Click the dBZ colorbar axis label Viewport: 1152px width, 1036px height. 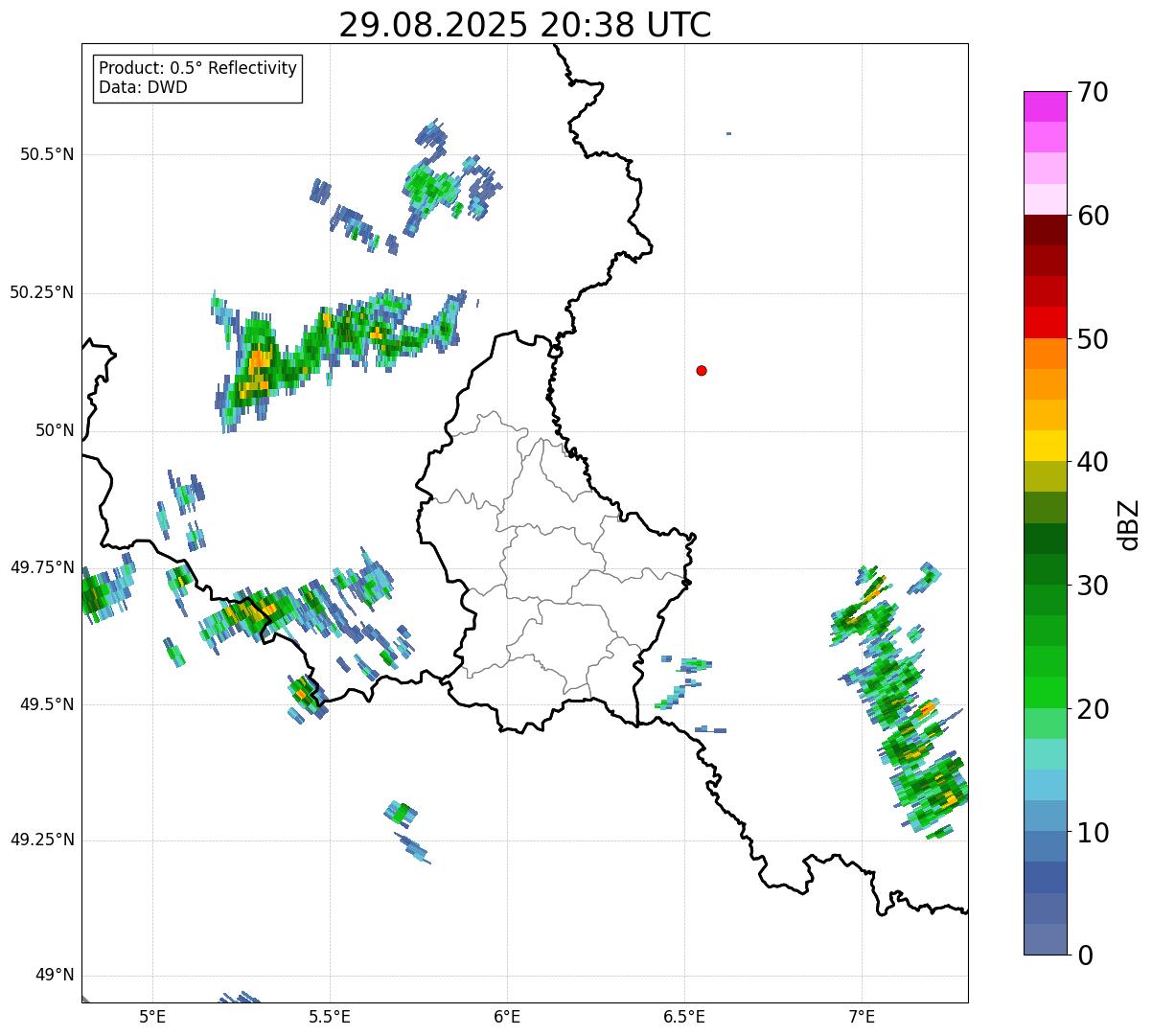pos(1129,524)
